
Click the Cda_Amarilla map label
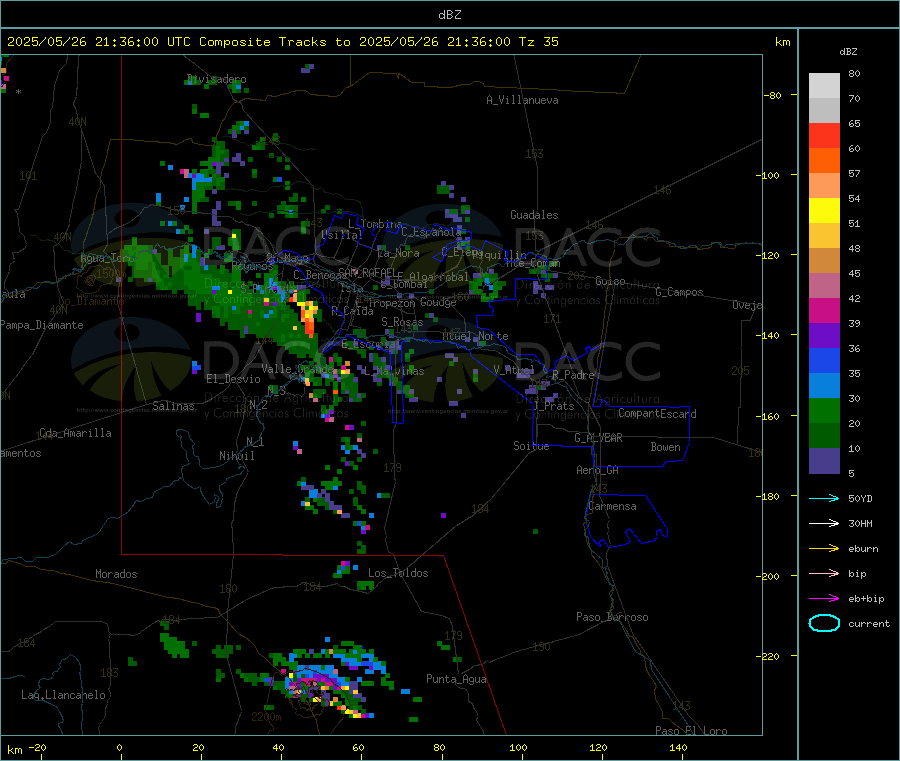click(x=76, y=433)
